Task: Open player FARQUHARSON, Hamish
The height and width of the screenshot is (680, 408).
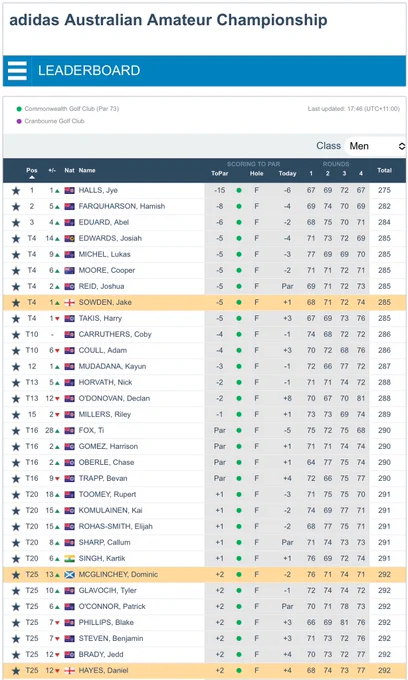Action: tap(122, 206)
